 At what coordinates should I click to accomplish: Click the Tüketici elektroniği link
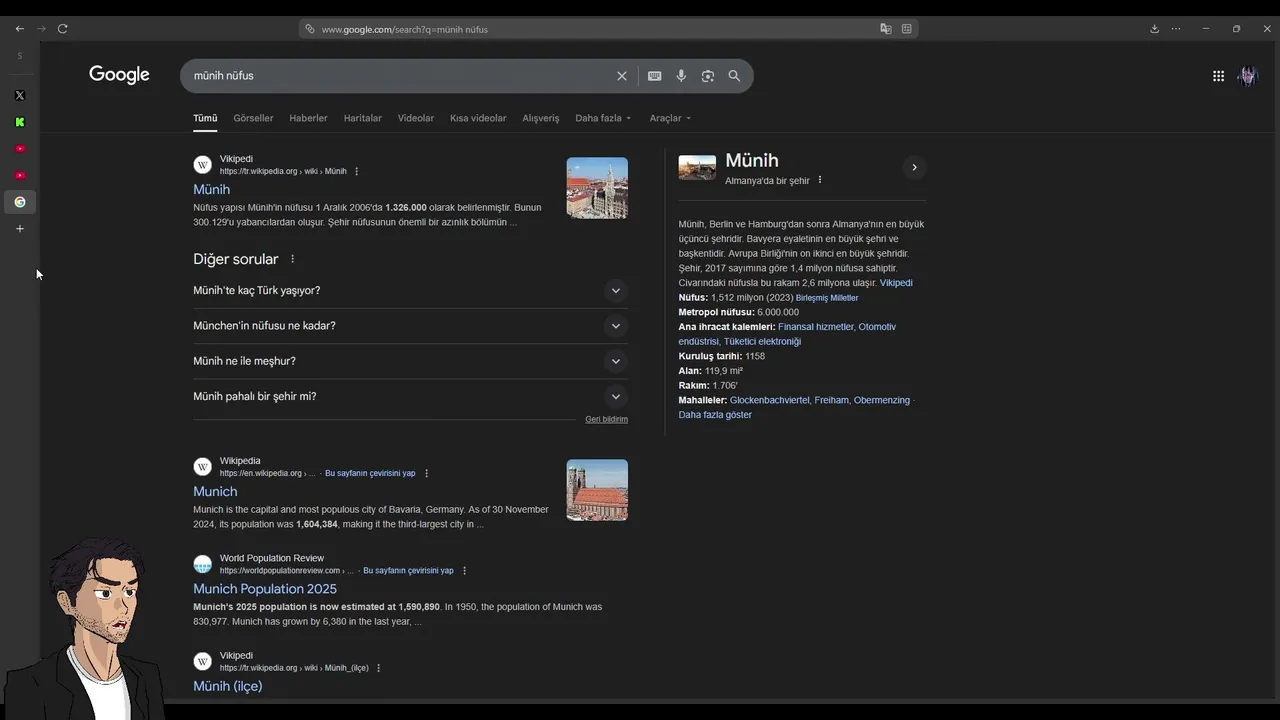click(x=762, y=342)
